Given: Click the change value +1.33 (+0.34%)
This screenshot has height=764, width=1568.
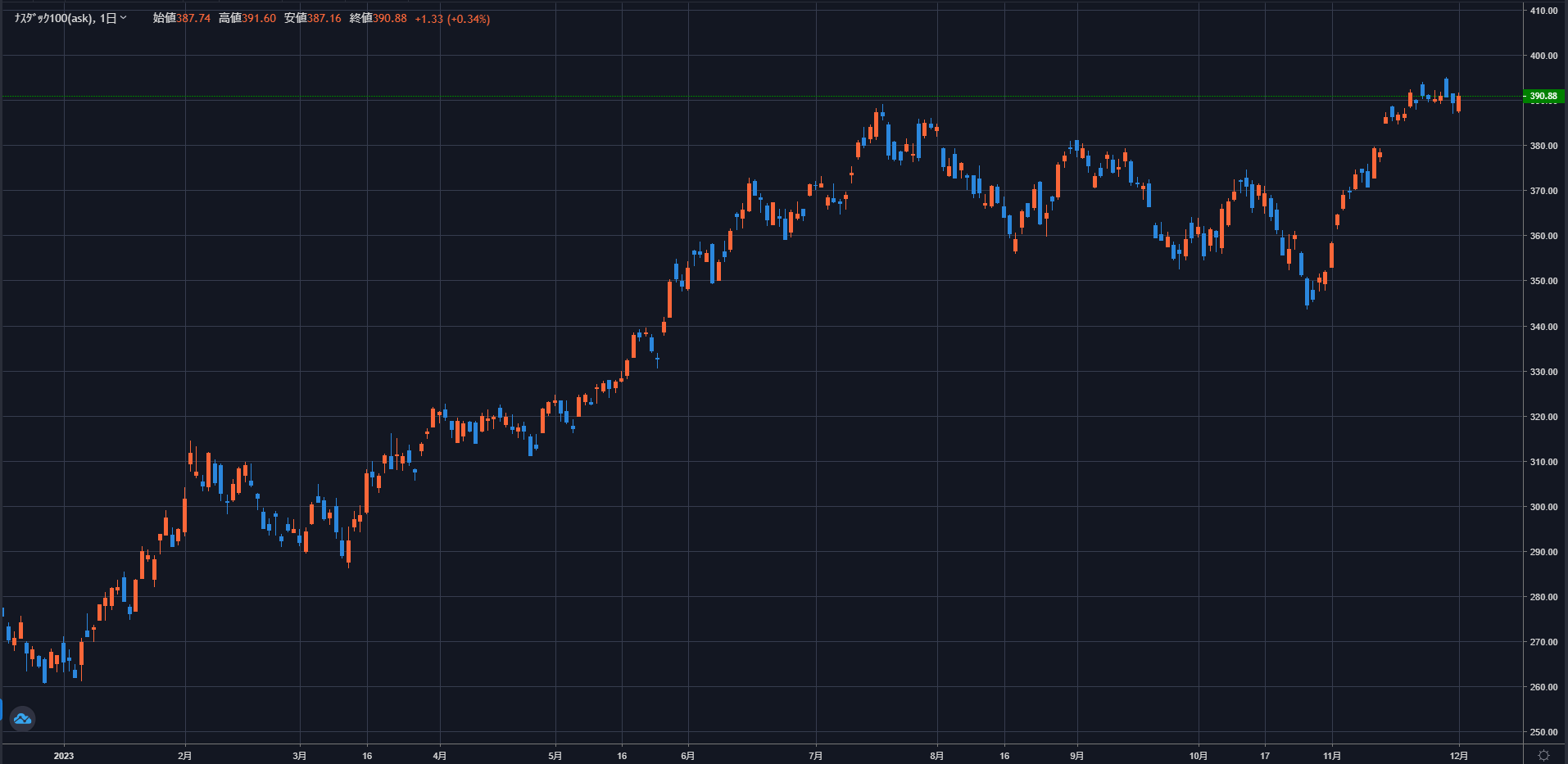Looking at the screenshot, I should [452, 19].
